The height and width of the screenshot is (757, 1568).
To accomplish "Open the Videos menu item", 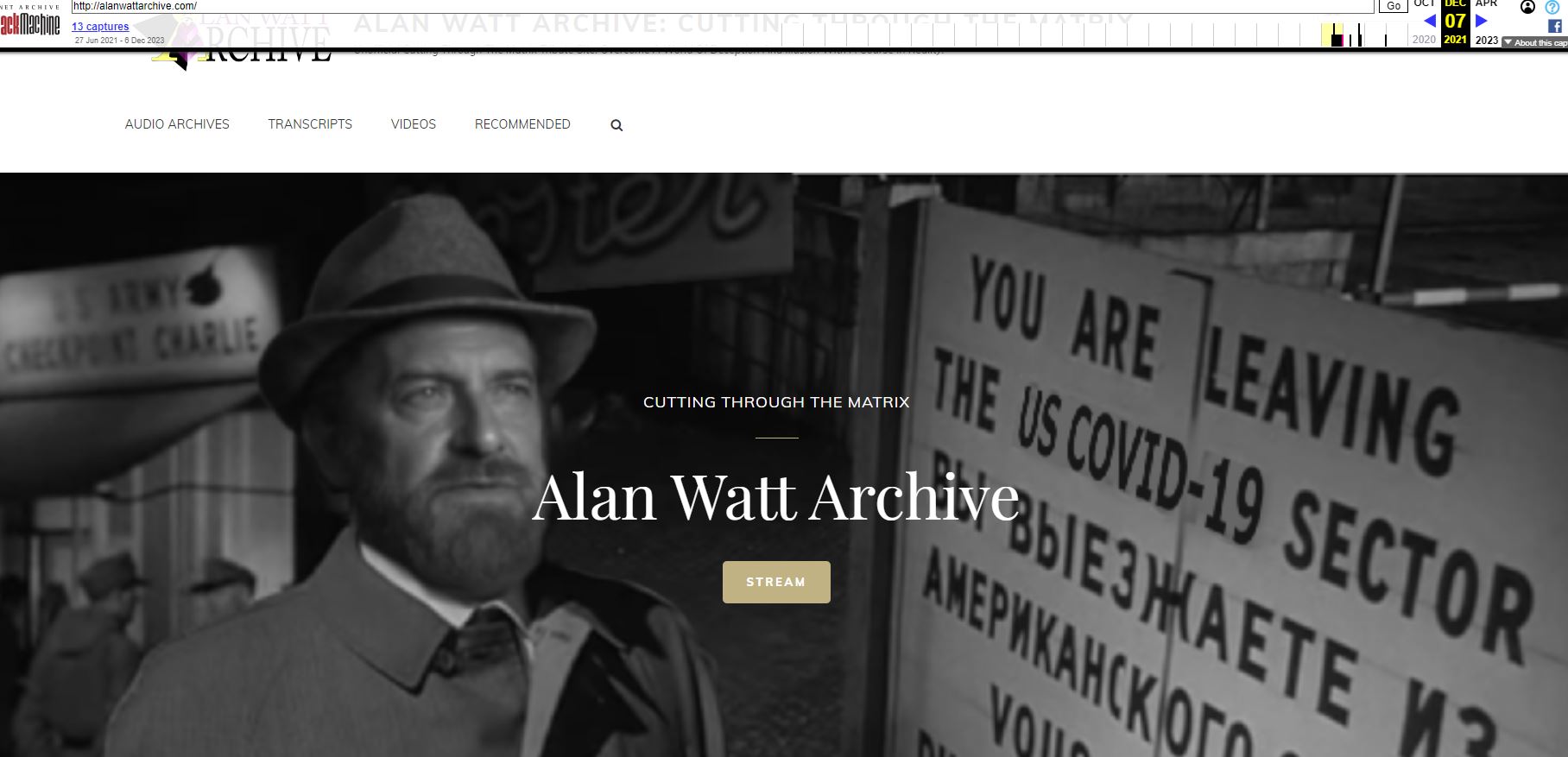I will pos(414,124).
